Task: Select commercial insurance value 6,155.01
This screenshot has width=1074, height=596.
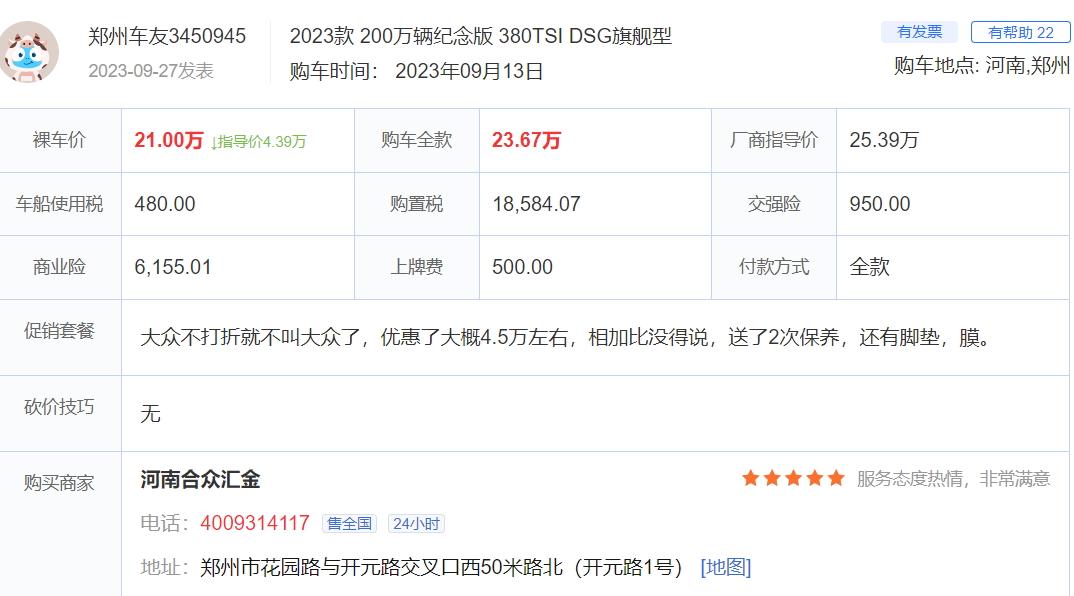Action: point(173,267)
